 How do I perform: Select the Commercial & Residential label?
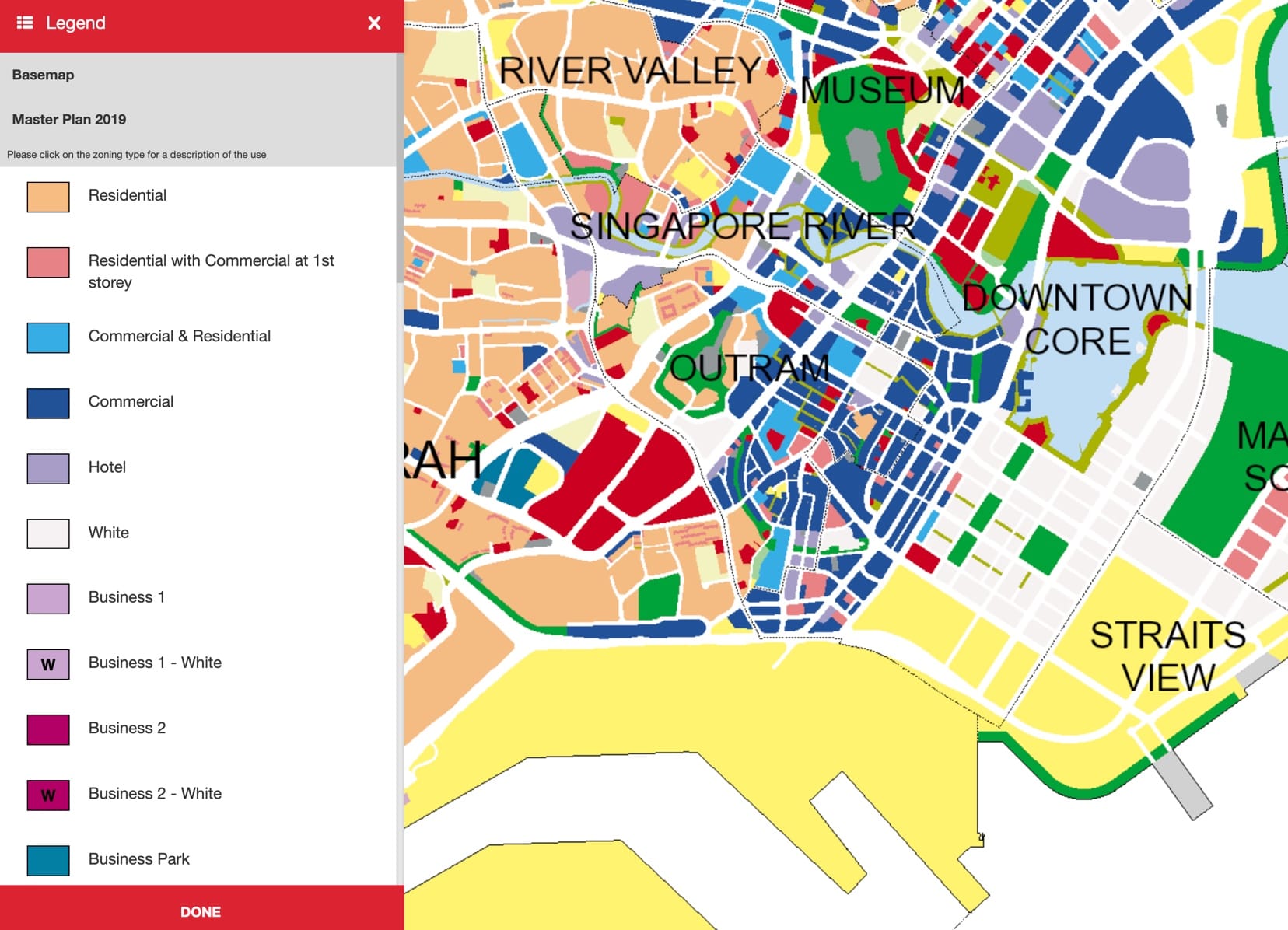pyautogui.click(x=180, y=336)
